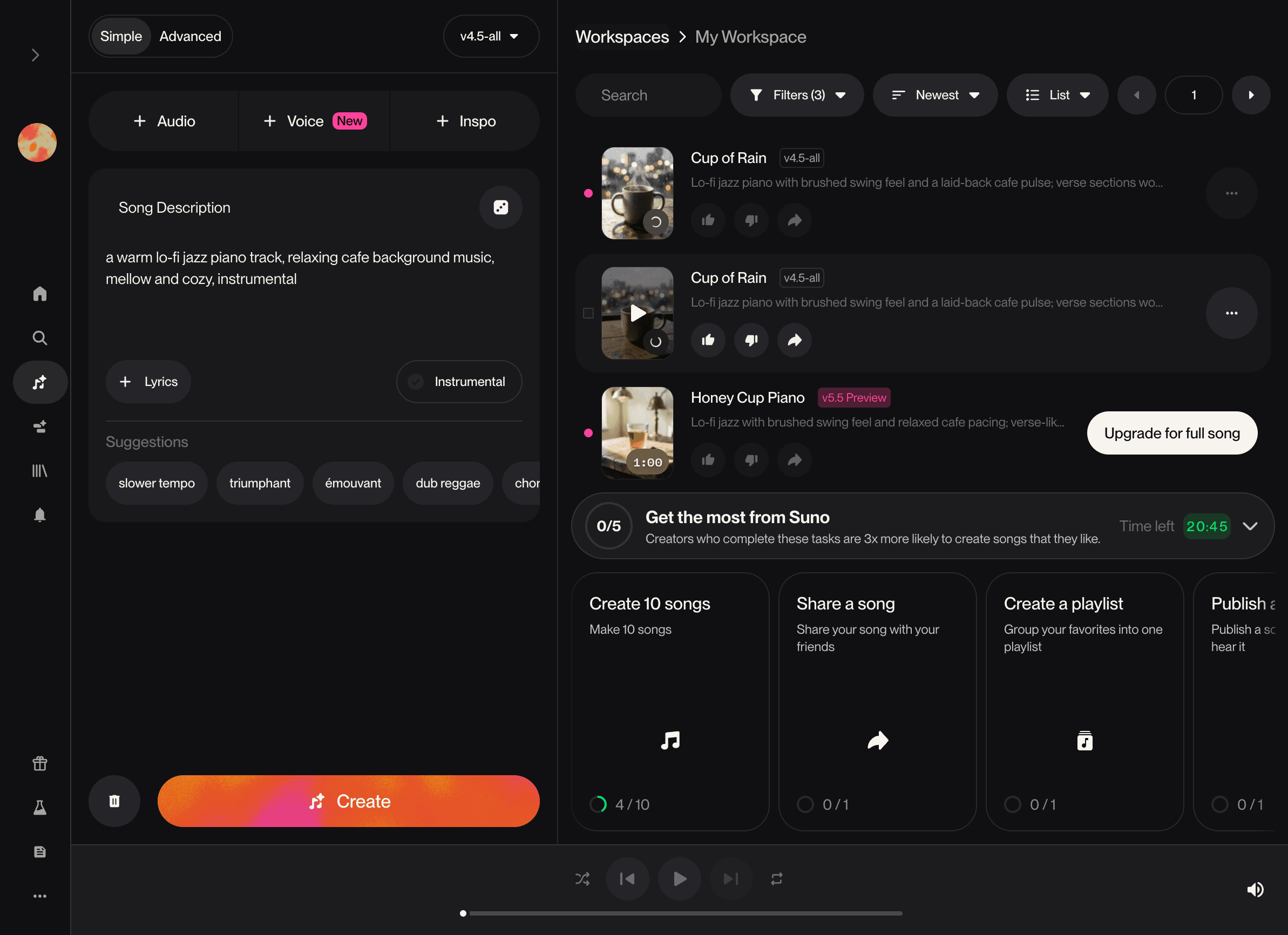Add an Inspo source
This screenshot has height=935, width=1288.
[465, 121]
